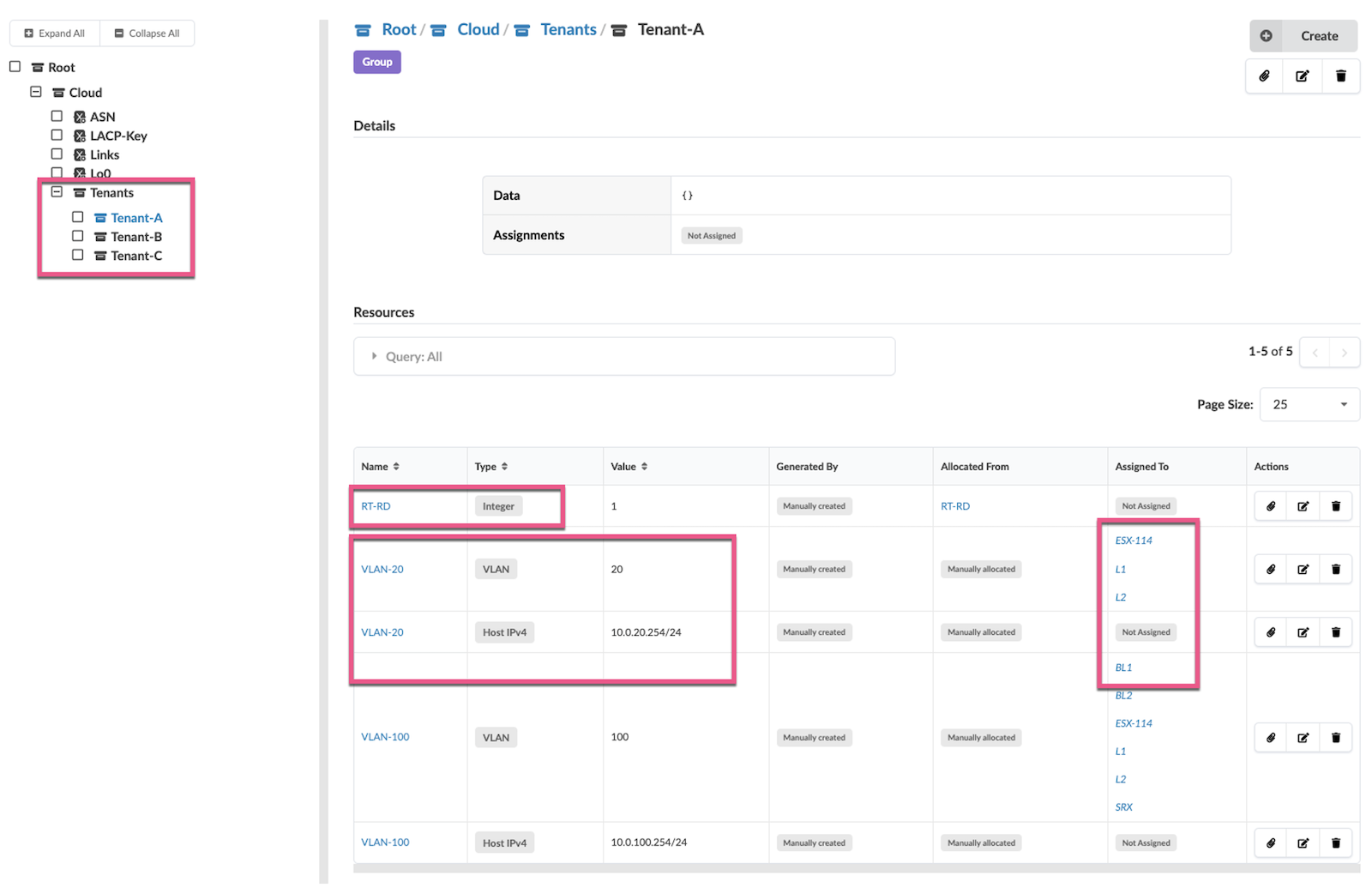
Task: Click the edit icon below Create button
Action: (1303, 76)
